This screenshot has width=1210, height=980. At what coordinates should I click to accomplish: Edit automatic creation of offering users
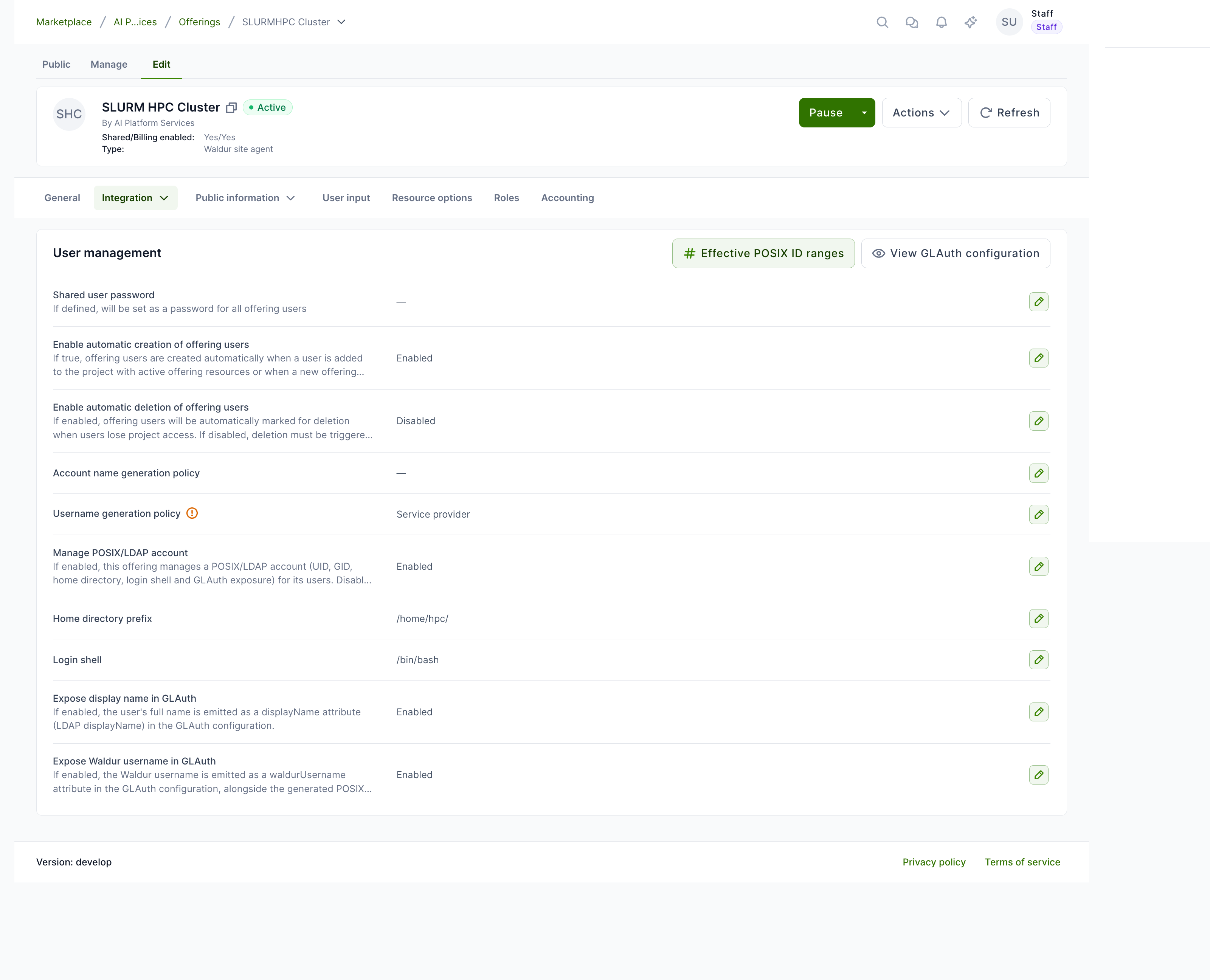click(x=1038, y=358)
